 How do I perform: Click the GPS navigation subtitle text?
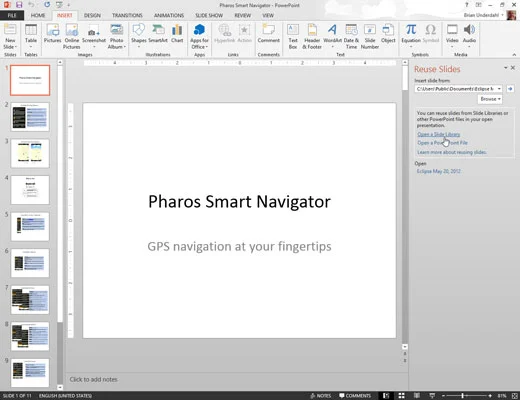coord(239,246)
